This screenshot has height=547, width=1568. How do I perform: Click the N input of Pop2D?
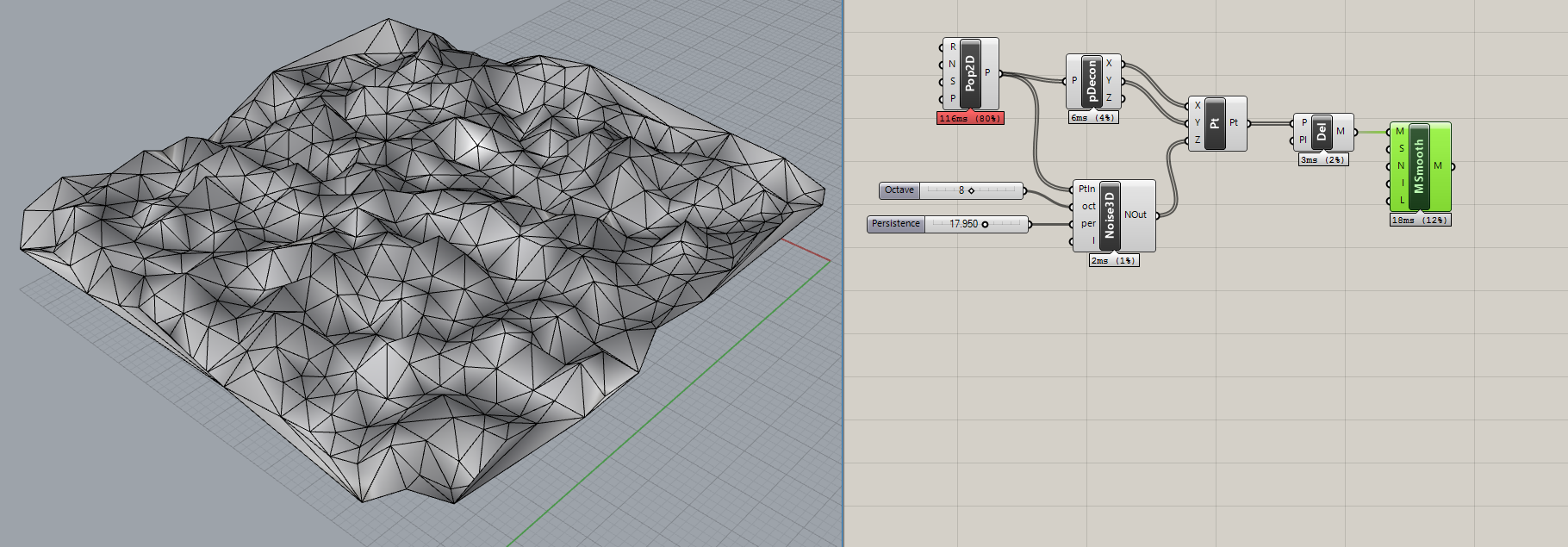click(952, 65)
